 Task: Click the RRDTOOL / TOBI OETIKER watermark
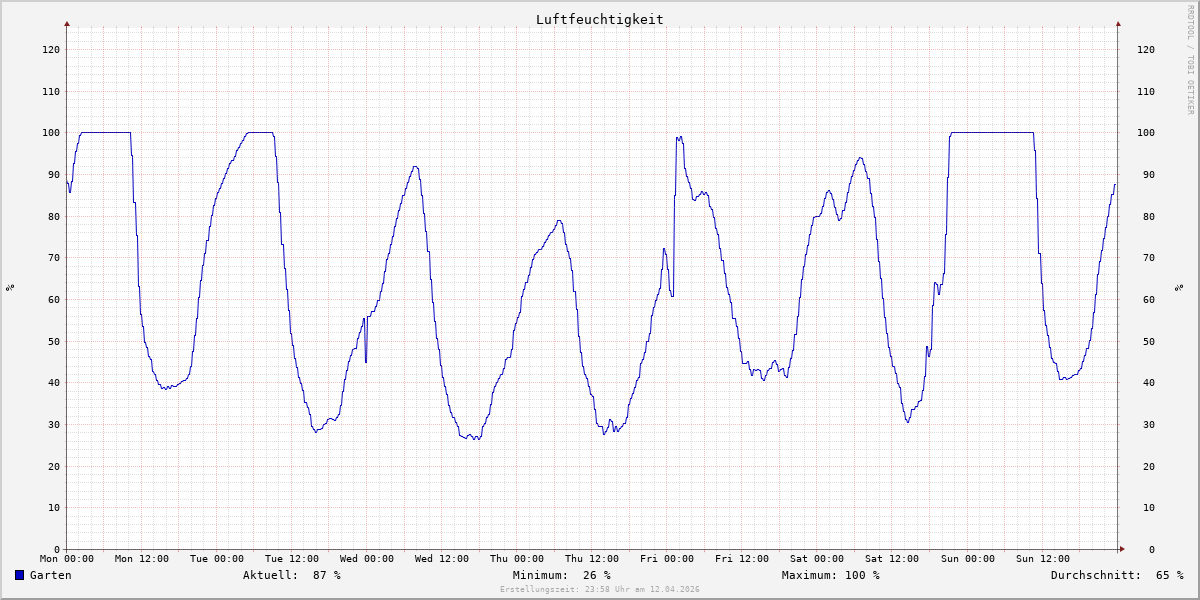click(x=1190, y=59)
